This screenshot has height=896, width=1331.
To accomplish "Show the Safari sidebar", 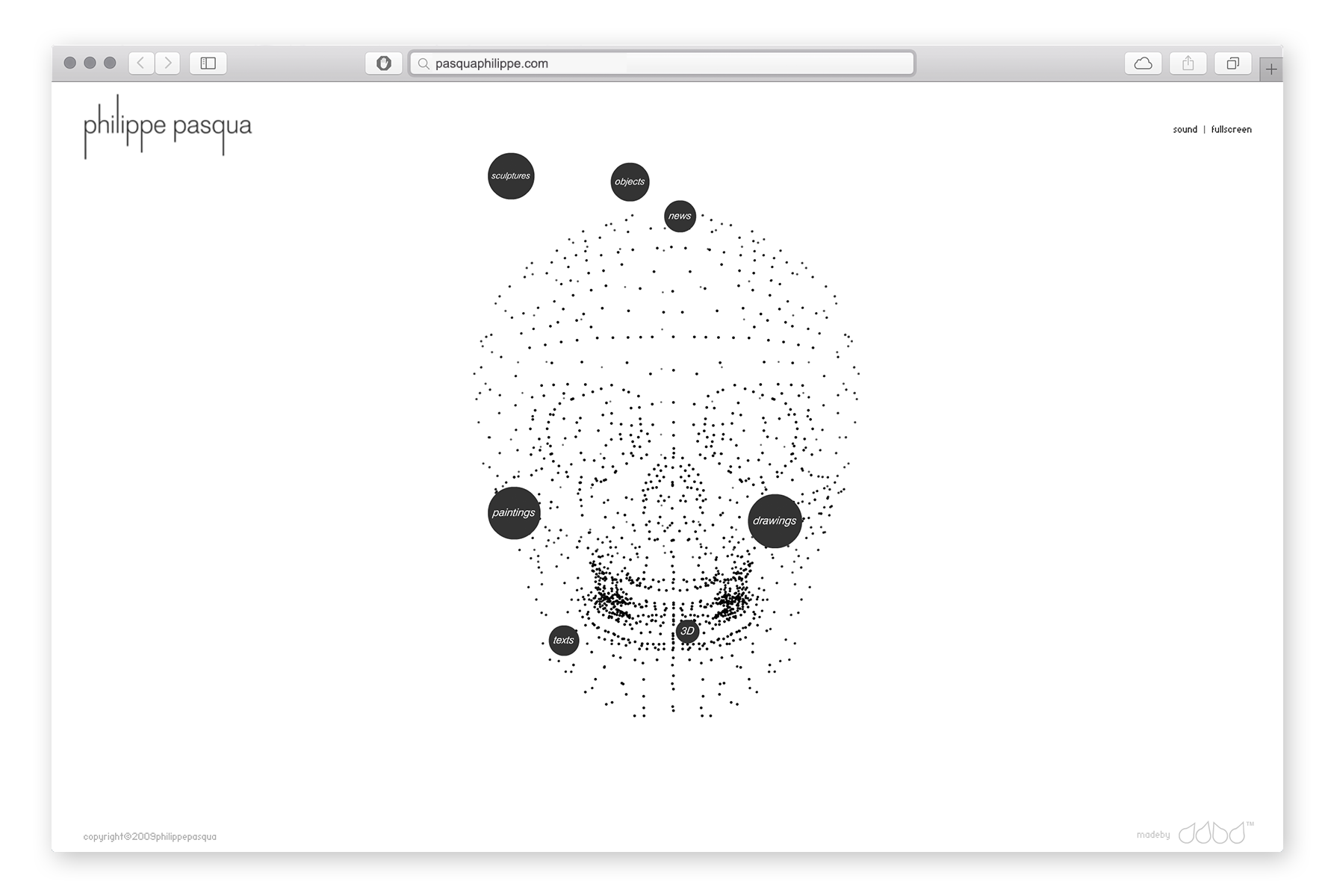I will point(208,63).
